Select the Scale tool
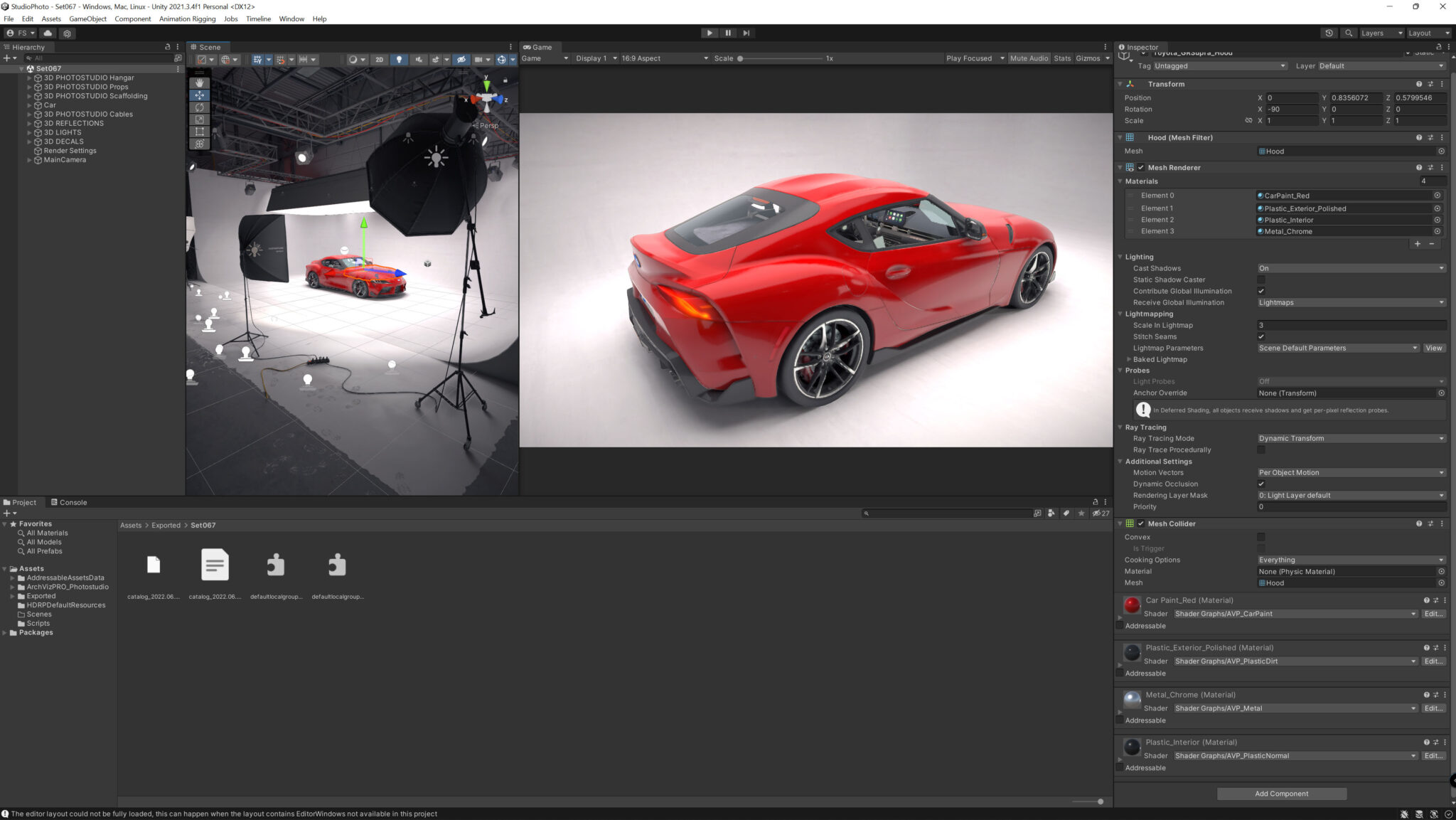The width and height of the screenshot is (1456, 820). [200, 119]
